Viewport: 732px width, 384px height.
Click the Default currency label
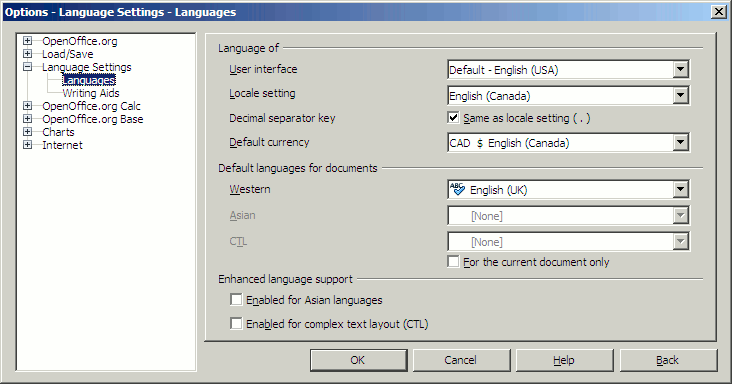269,142
